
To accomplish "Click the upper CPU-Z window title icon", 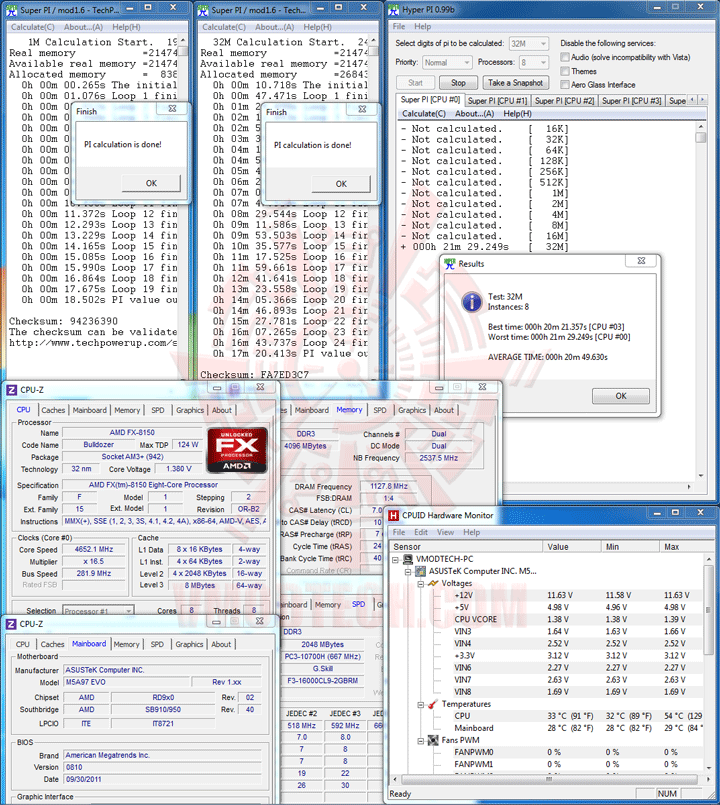I will pos(11,390).
